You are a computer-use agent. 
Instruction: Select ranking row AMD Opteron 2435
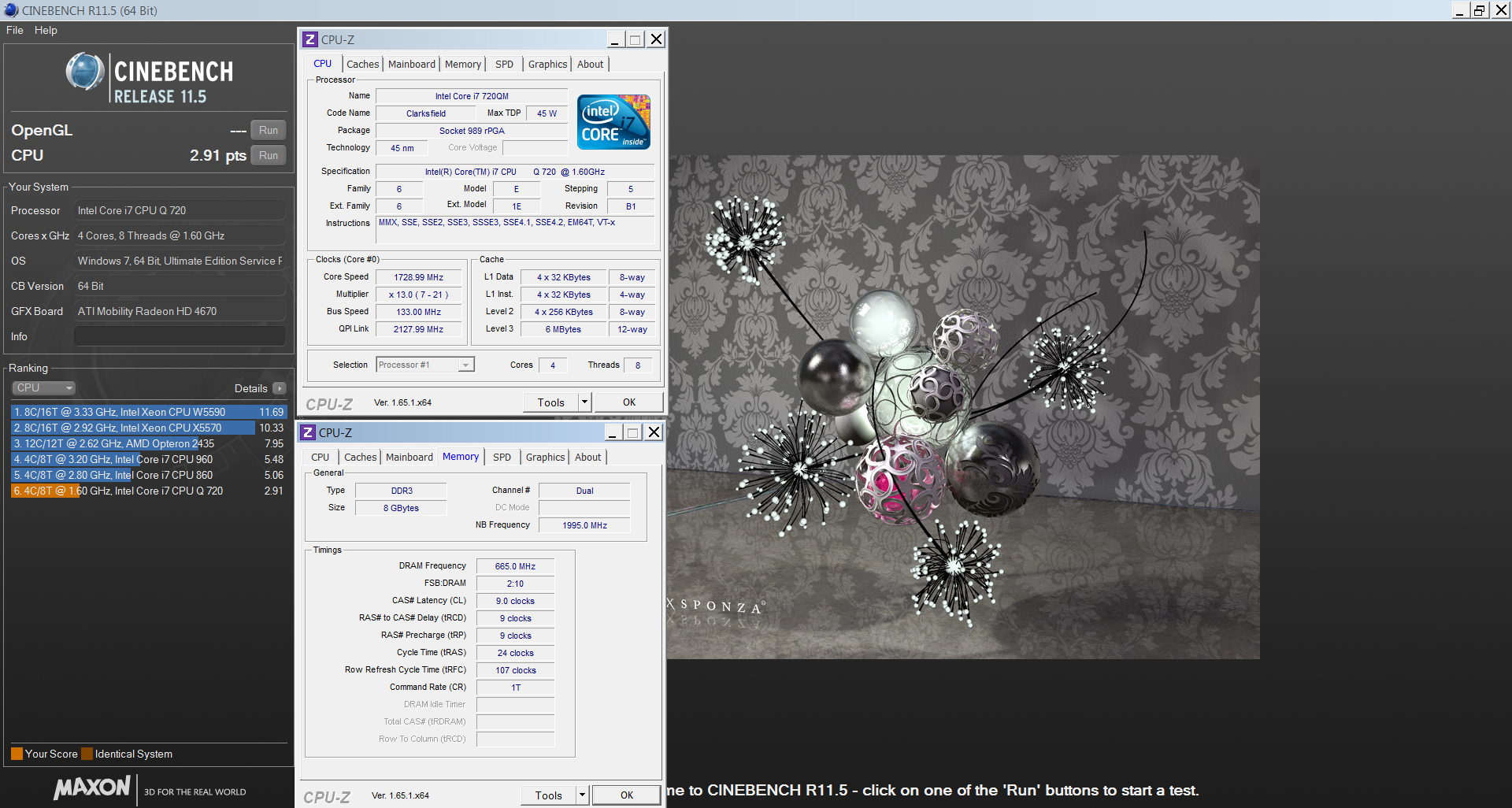tap(148, 443)
